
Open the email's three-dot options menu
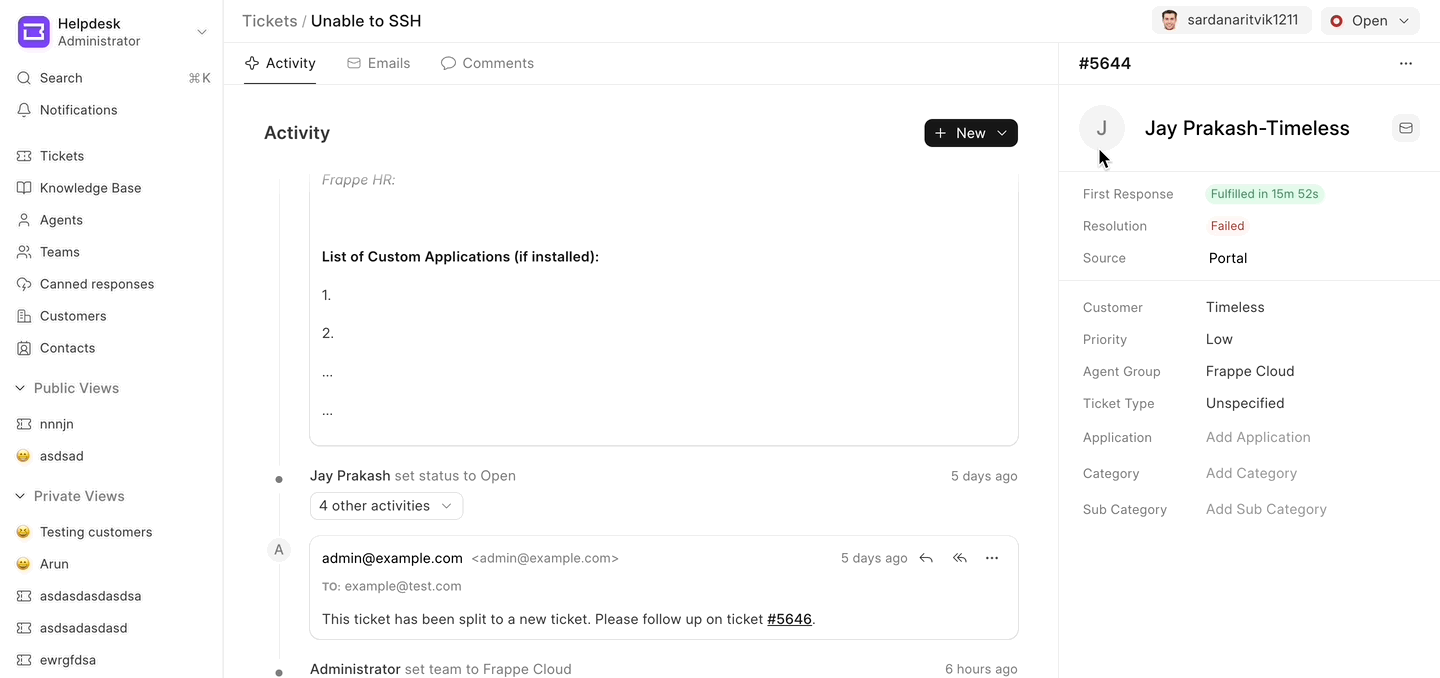pyautogui.click(x=992, y=558)
